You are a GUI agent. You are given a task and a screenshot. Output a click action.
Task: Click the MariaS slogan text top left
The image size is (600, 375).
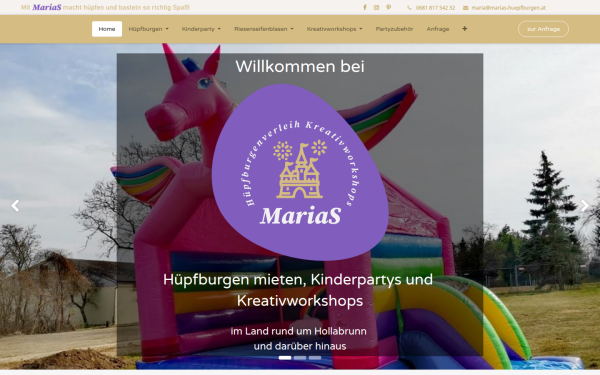tap(105, 7)
